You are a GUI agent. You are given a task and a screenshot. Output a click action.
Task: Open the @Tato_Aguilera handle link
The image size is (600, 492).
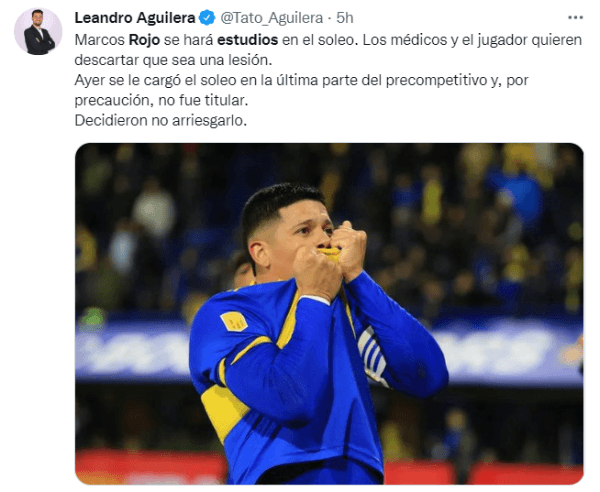[272, 18]
